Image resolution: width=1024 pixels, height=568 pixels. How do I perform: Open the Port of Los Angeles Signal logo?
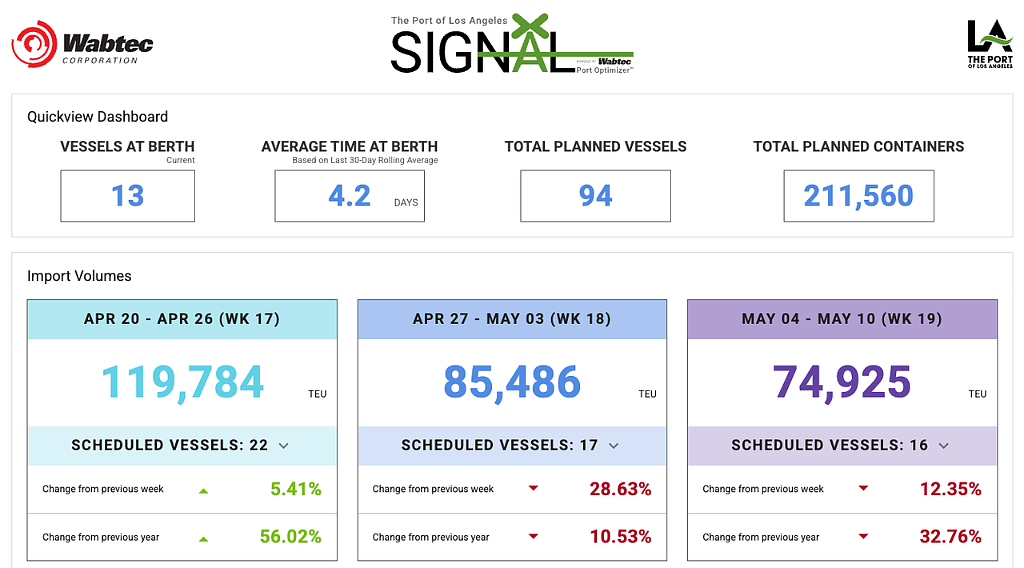[512, 44]
